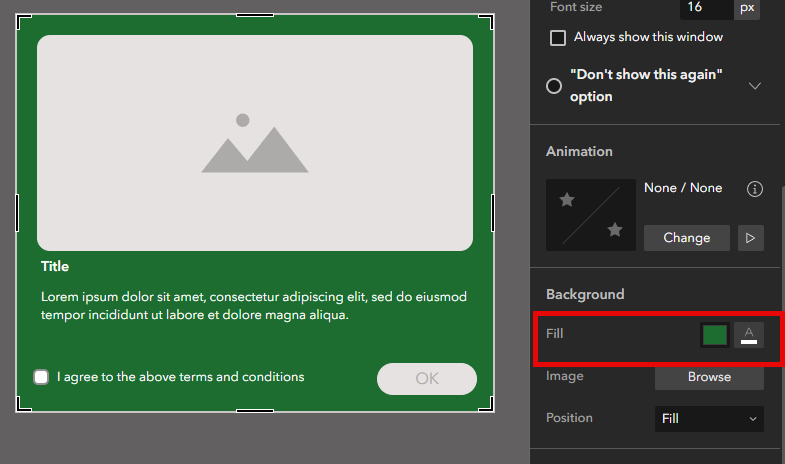Preview the animation with the play icon
This screenshot has width=785, height=464.
pos(750,238)
